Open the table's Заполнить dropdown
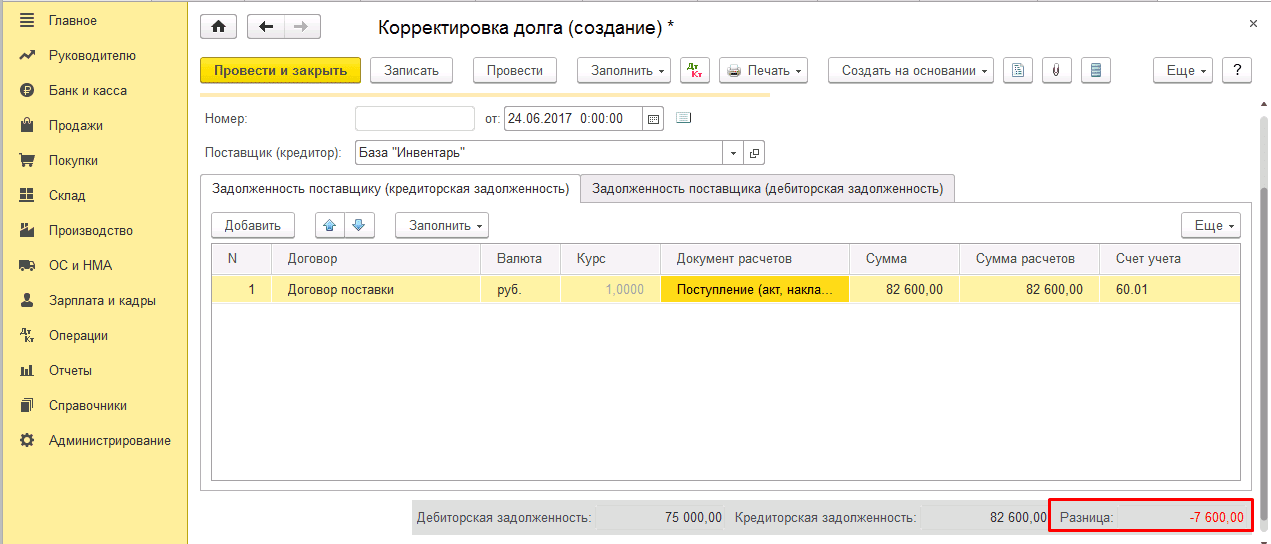The height and width of the screenshot is (544, 1271). (x=441, y=225)
